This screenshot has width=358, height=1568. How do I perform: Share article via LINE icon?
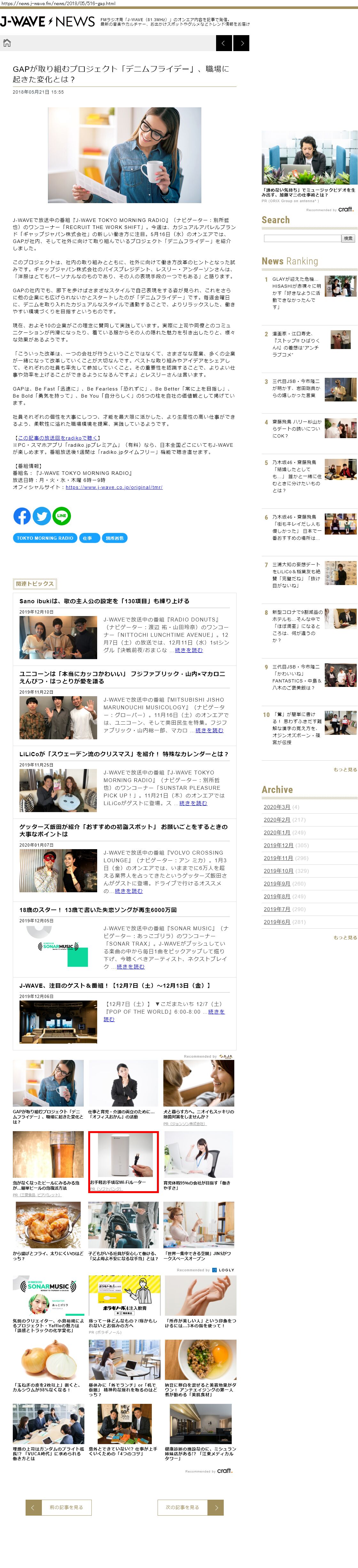[x=61, y=516]
